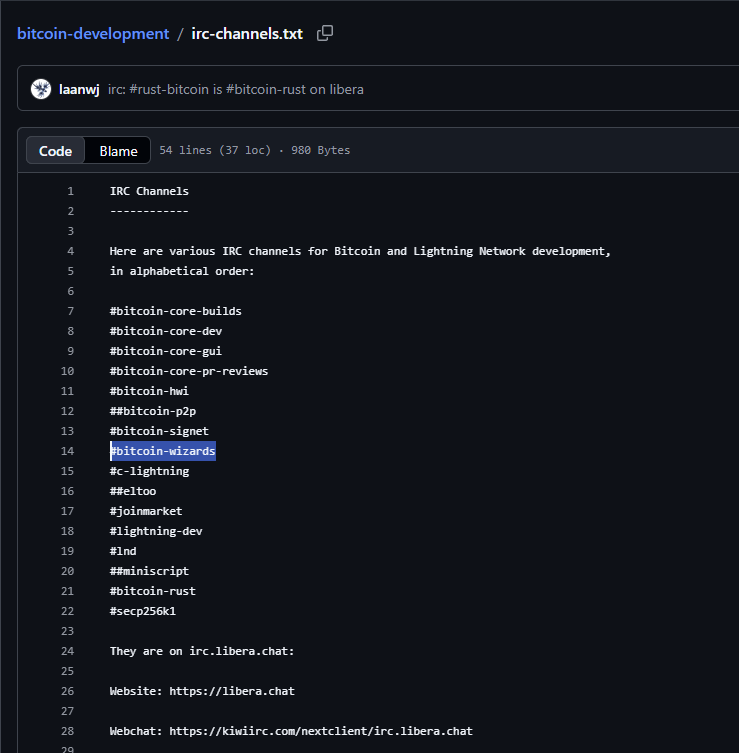Click the #lightning-dev line
This screenshot has height=753, width=739.
click(x=156, y=531)
